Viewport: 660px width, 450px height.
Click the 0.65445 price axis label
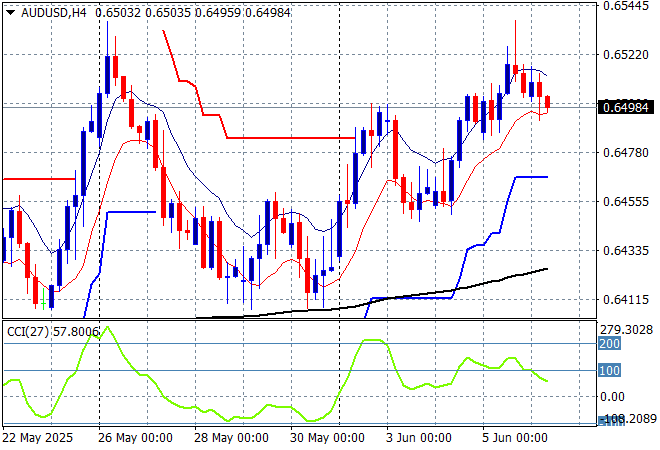point(627,6)
